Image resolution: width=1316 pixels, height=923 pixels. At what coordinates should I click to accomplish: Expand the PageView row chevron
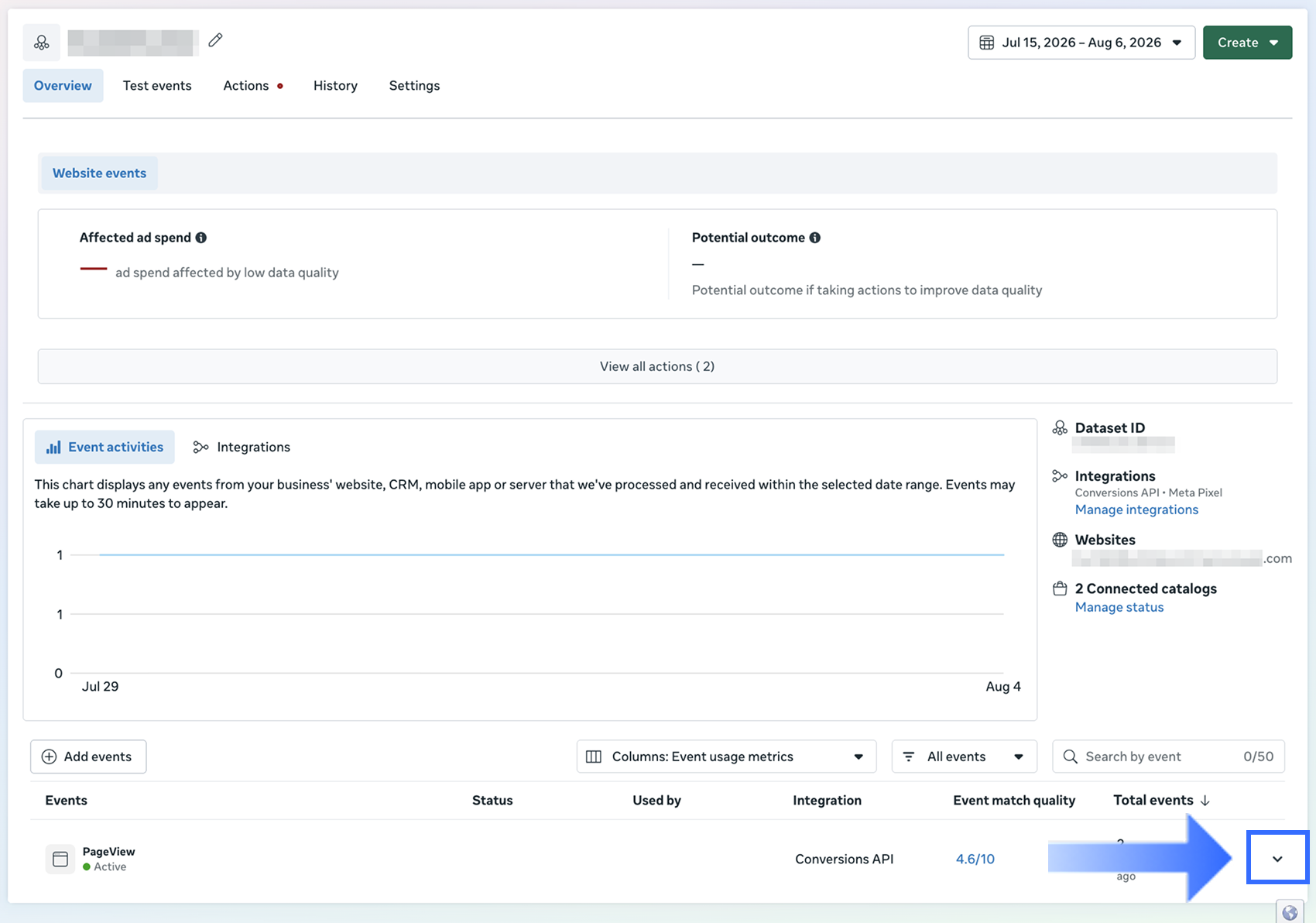coord(1277,859)
